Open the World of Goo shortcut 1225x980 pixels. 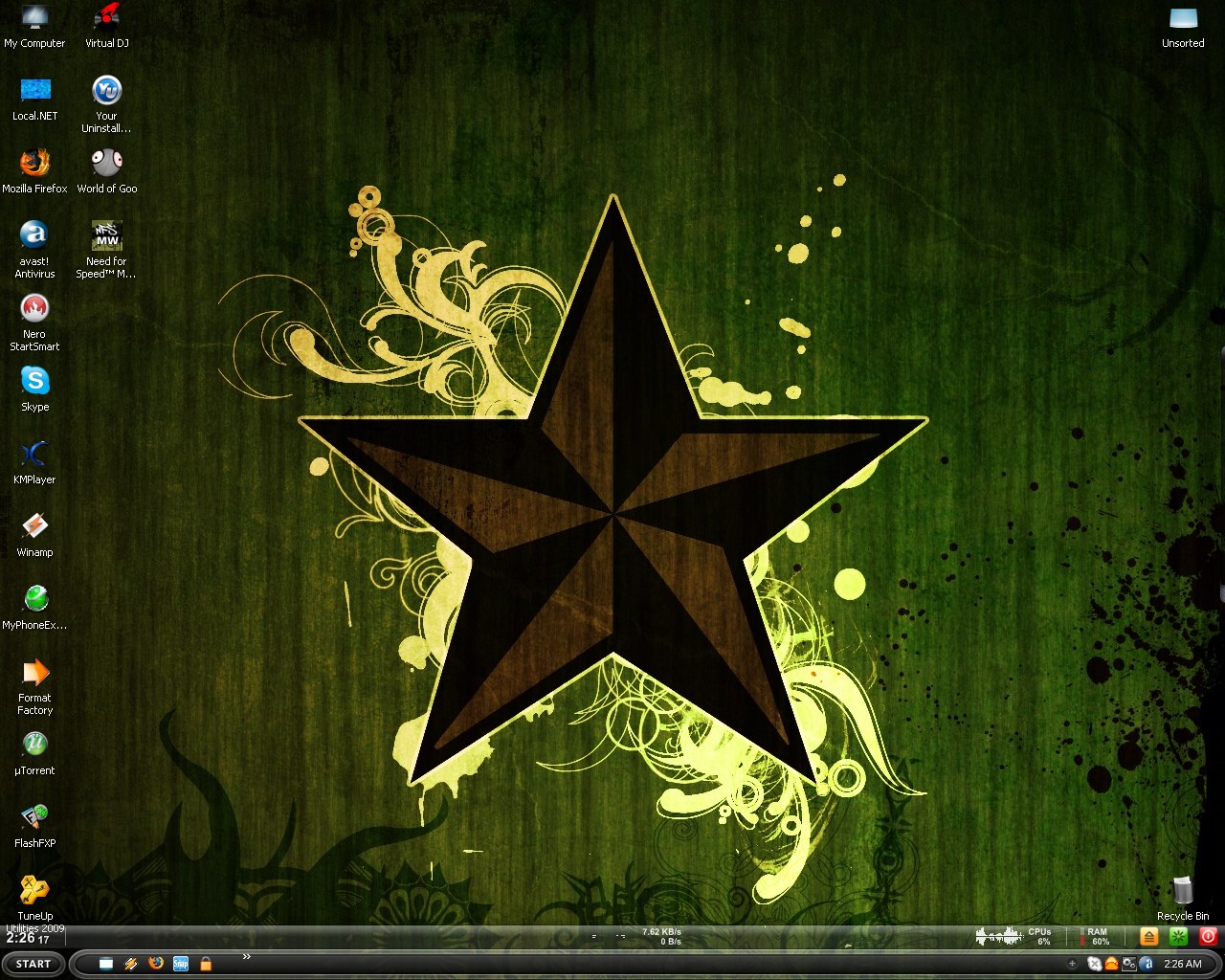pyautogui.click(x=106, y=164)
